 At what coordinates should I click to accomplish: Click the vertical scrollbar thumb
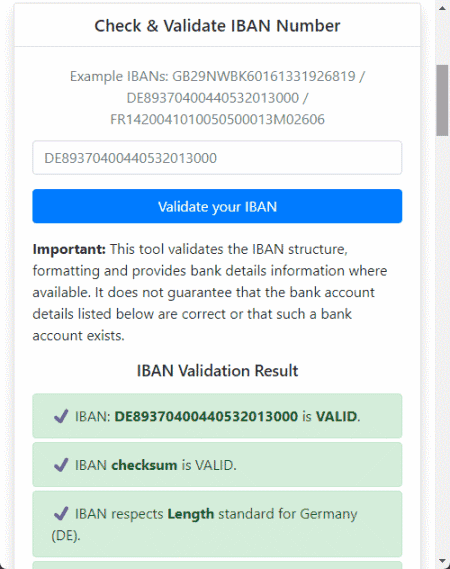pyautogui.click(x=442, y=101)
